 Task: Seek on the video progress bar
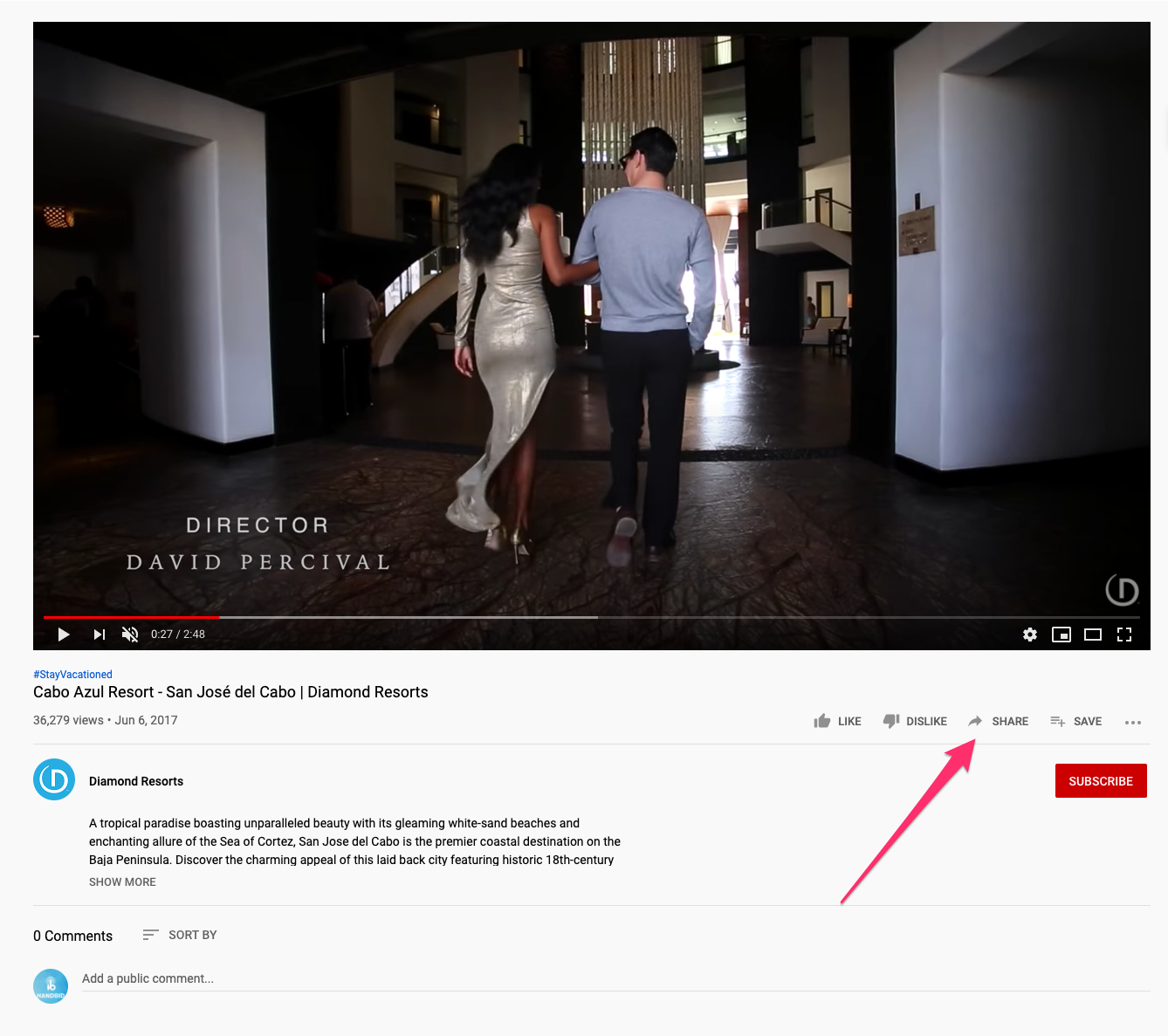pyautogui.click(x=592, y=617)
